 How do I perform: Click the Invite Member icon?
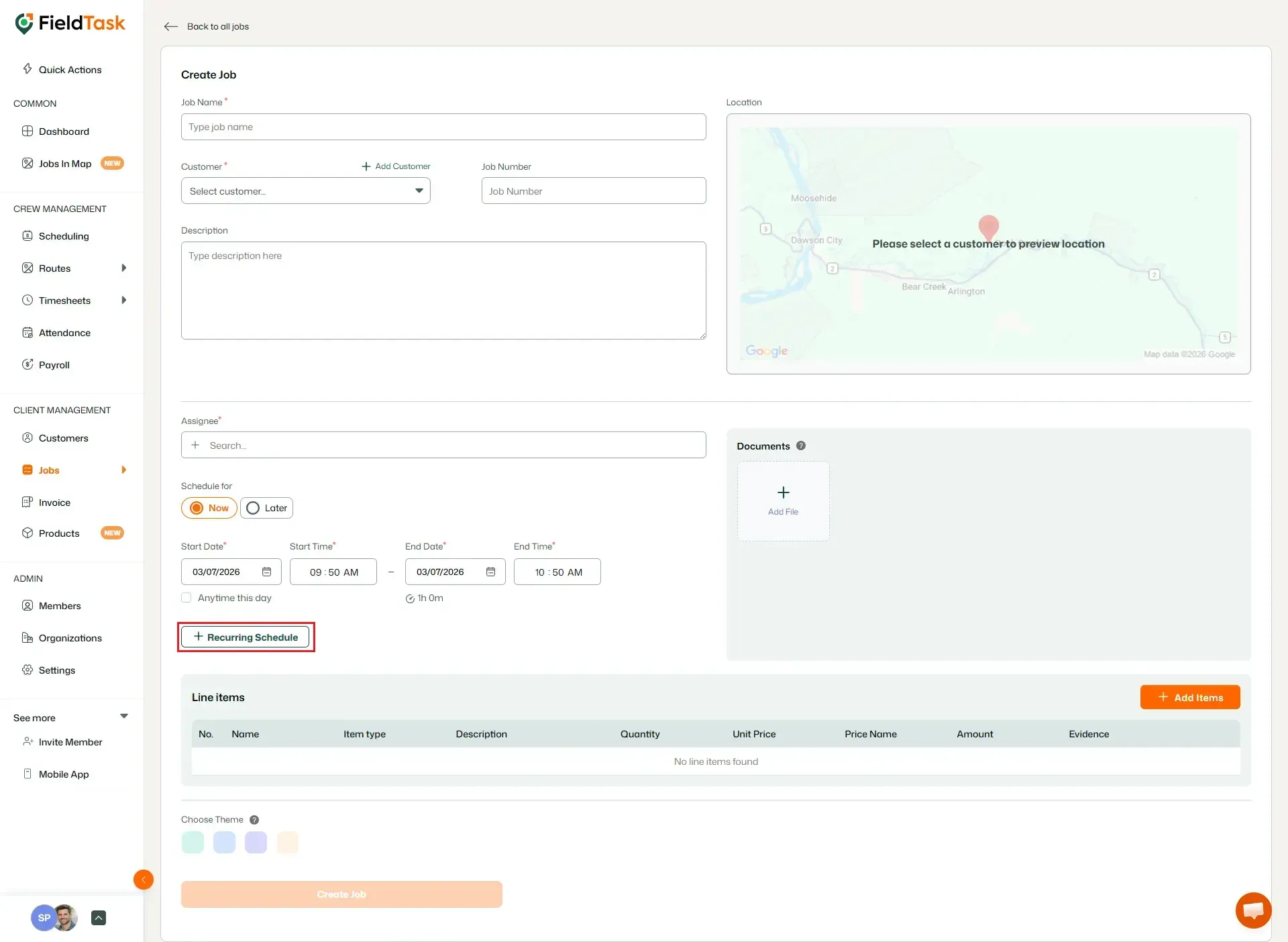[28, 741]
